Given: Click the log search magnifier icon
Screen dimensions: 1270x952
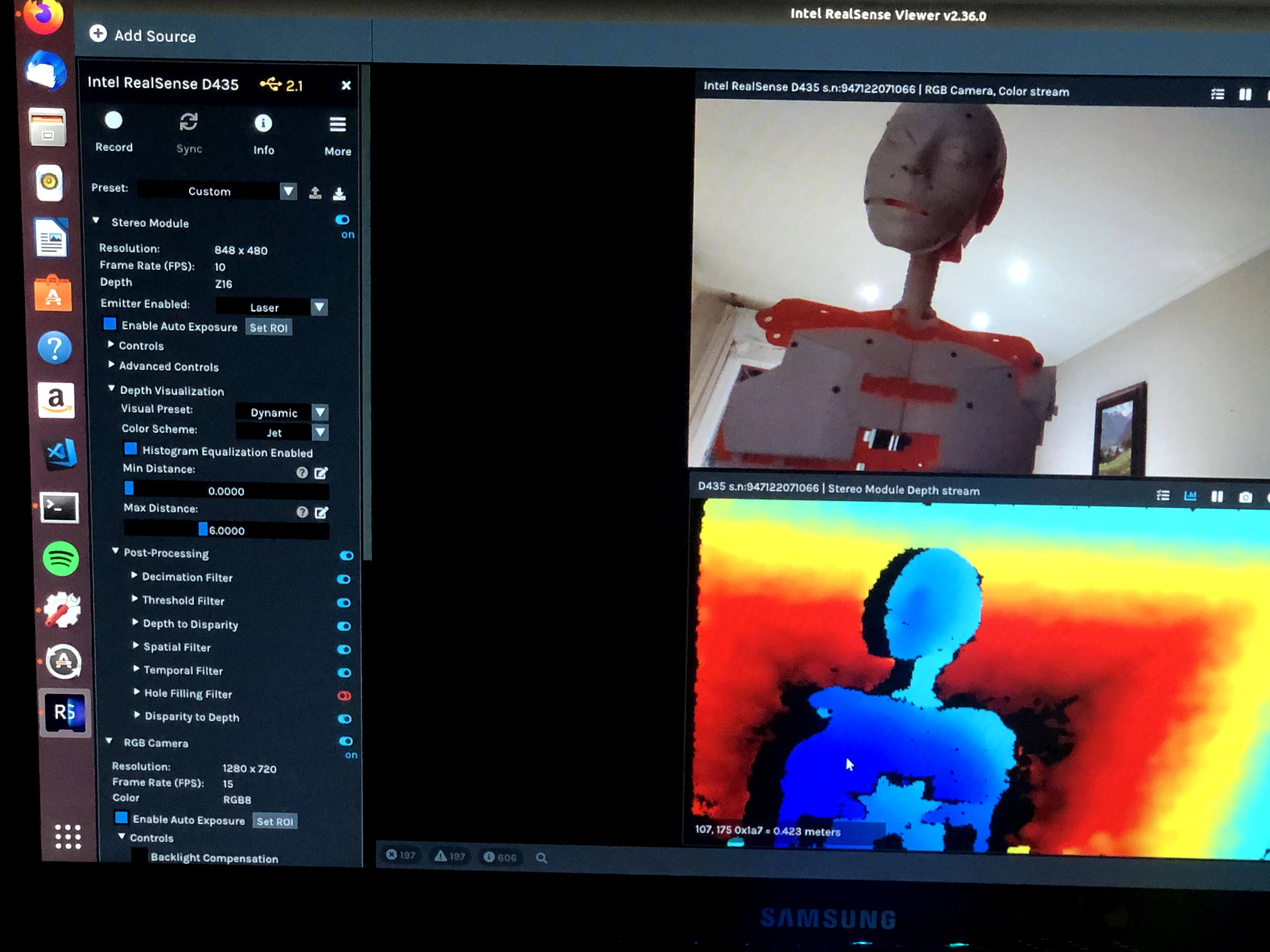Looking at the screenshot, I should coord(541,858).
